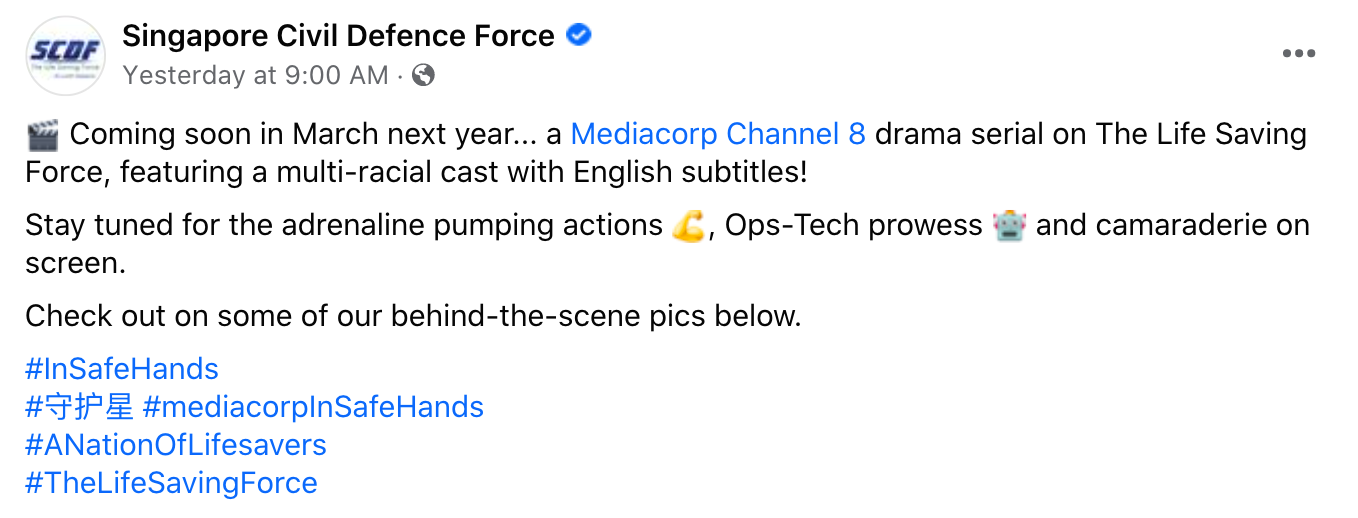Screen dimensions: 1358x518
Task: Click the globe public audience icon
Action: (423, 75)
